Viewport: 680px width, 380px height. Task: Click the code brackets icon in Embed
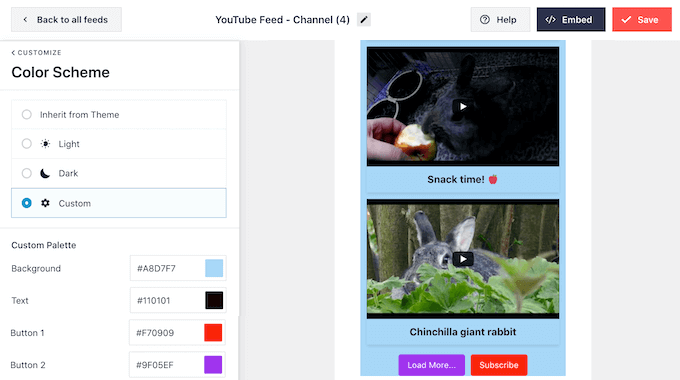click(x=550, y=20)
